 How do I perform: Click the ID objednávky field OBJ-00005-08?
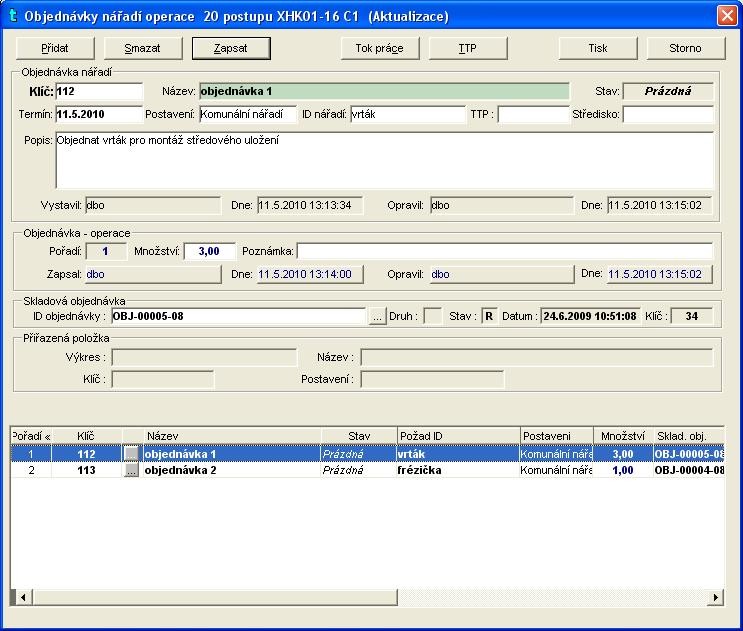(x=239, y=316)
